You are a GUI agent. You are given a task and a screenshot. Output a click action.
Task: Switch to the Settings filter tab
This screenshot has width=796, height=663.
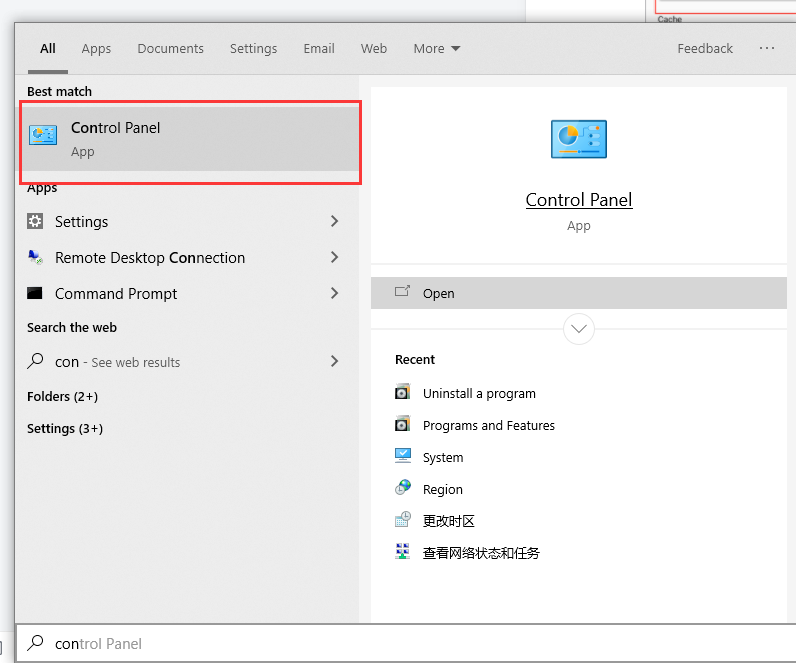click(253, 49)
